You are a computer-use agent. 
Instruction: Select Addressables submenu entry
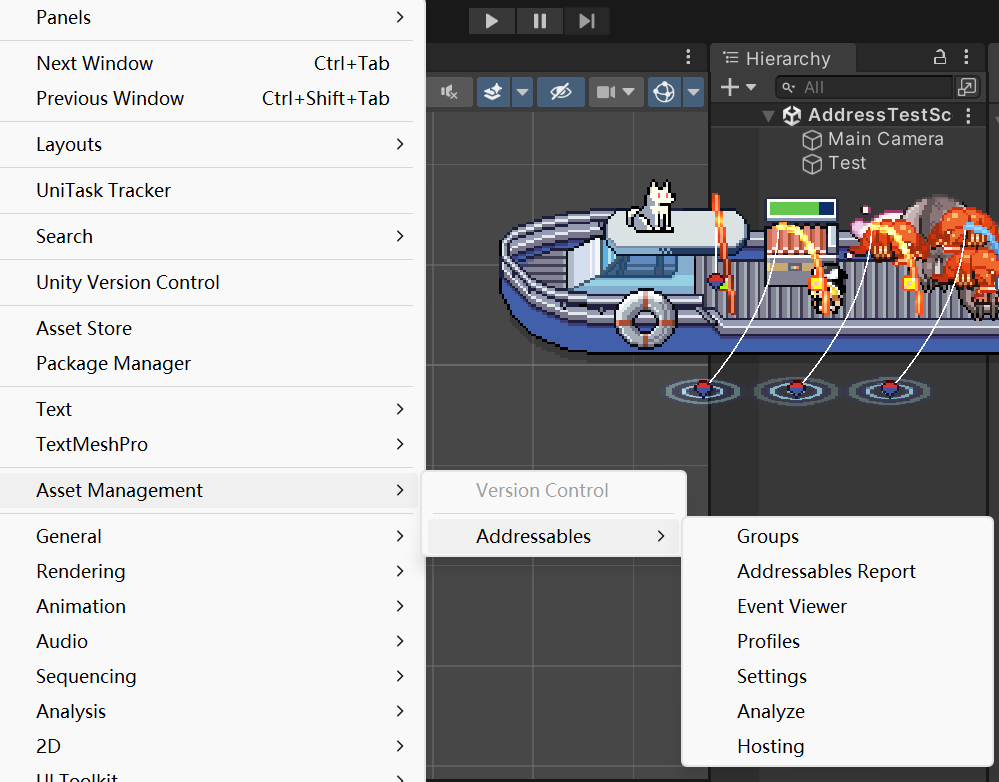[554, 537]
